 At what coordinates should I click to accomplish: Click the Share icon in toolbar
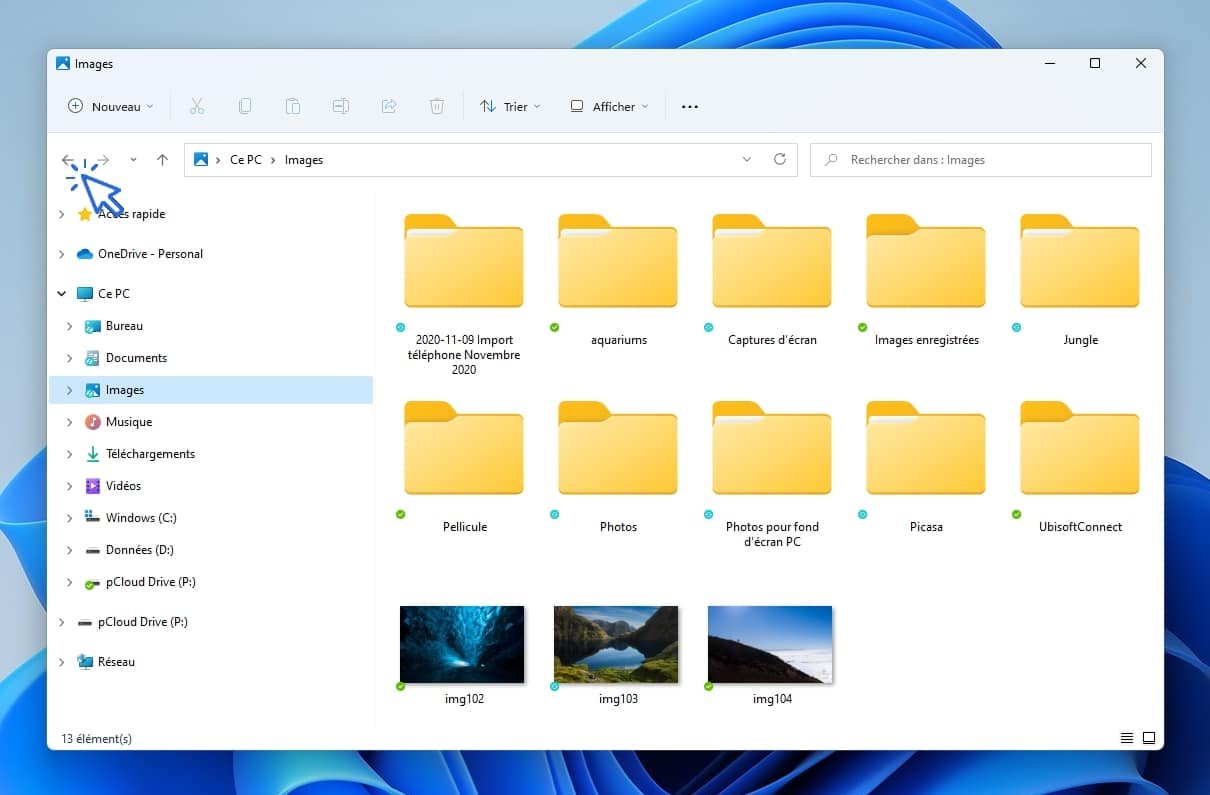(x=389, y=106)
